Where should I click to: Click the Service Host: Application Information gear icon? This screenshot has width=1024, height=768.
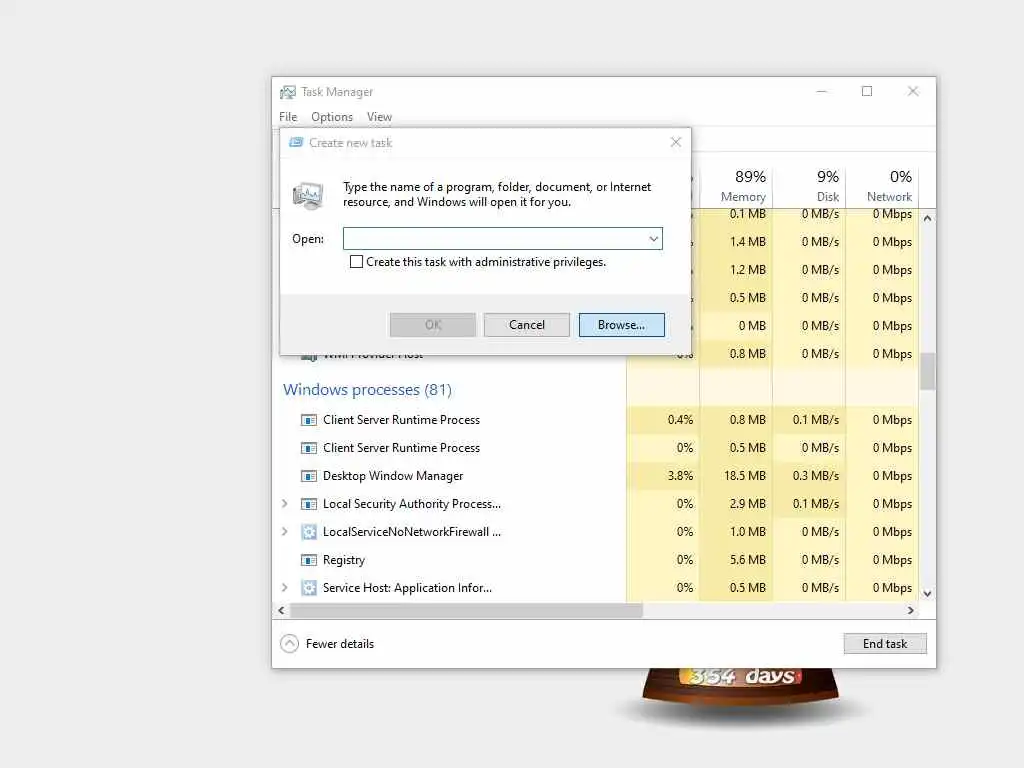pos(308,588)
